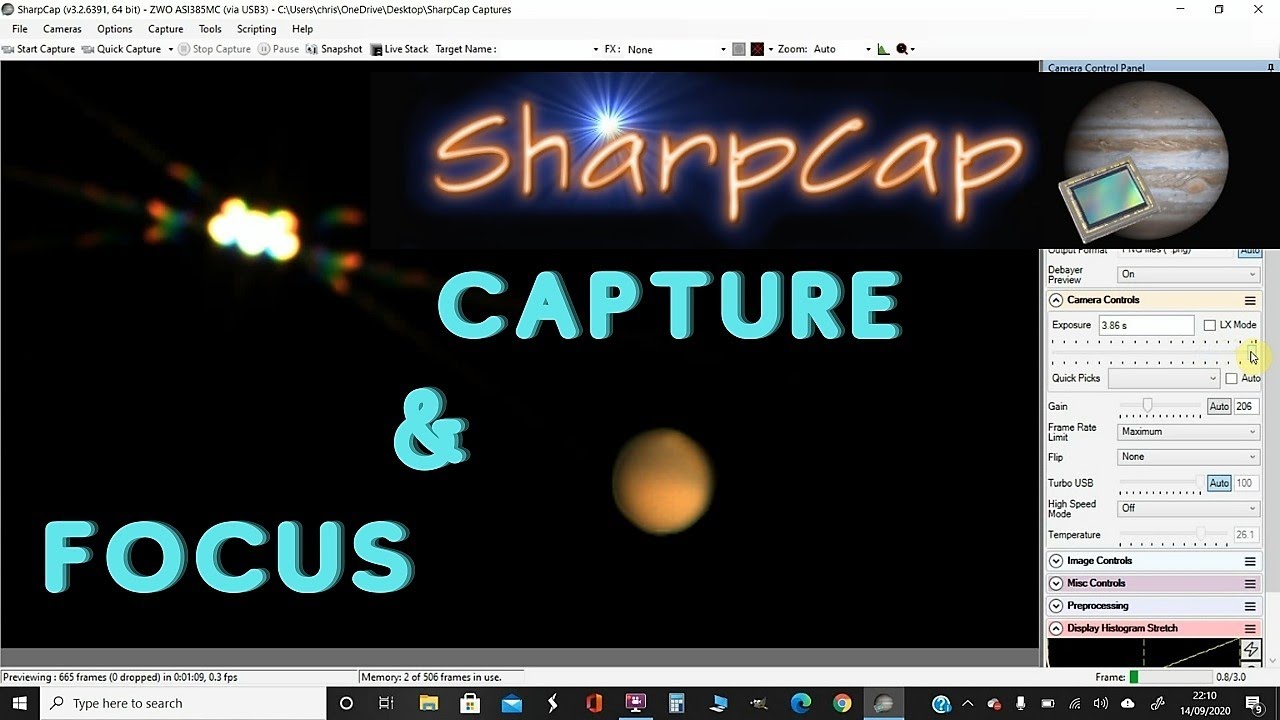
Task: Open the Zoom dropdown in toolbar
Action: coord(842,49)
